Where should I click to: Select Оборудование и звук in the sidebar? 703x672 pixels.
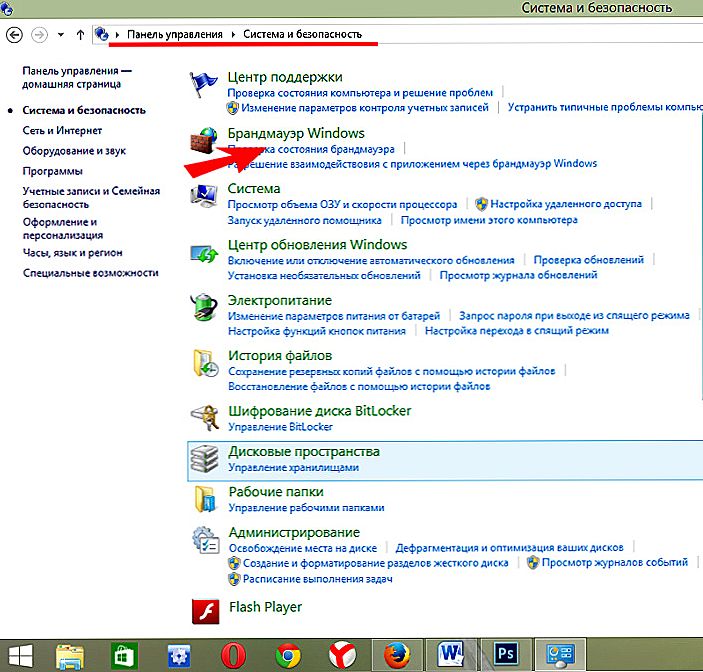tap(74, 151)
